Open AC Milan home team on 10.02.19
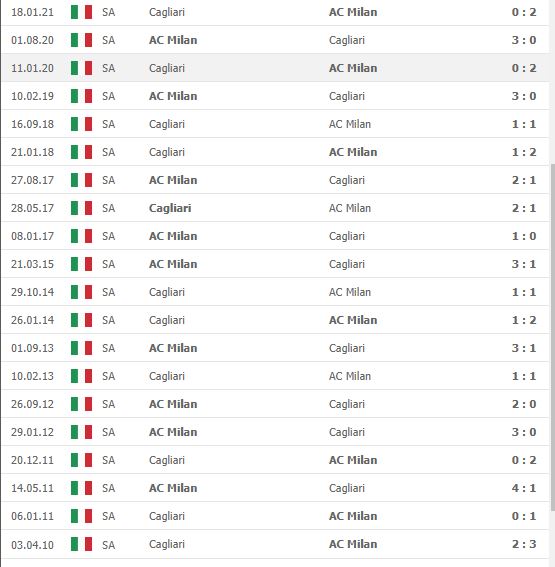This screenshot has height=567, width=555. 173,96
